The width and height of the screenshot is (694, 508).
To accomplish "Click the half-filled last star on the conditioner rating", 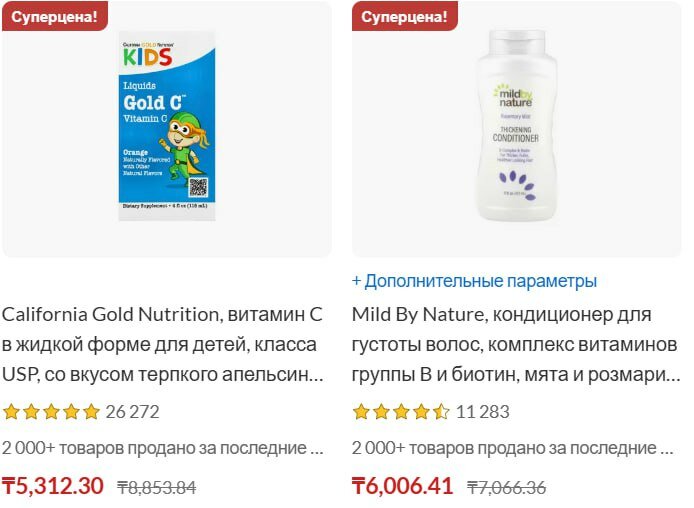I will [x=441, y=412].
